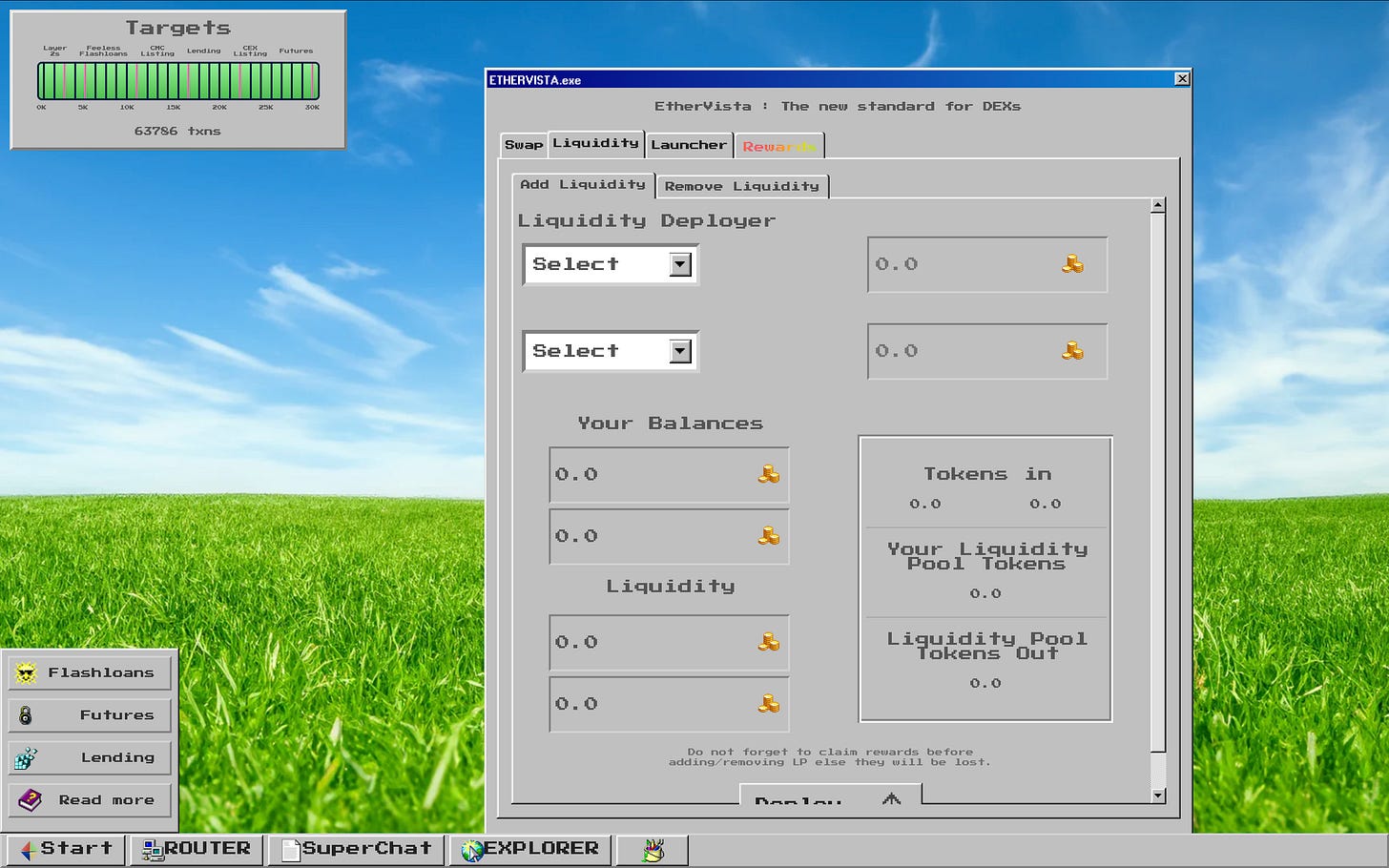Go to the Rewards tab

pos(778,146)
